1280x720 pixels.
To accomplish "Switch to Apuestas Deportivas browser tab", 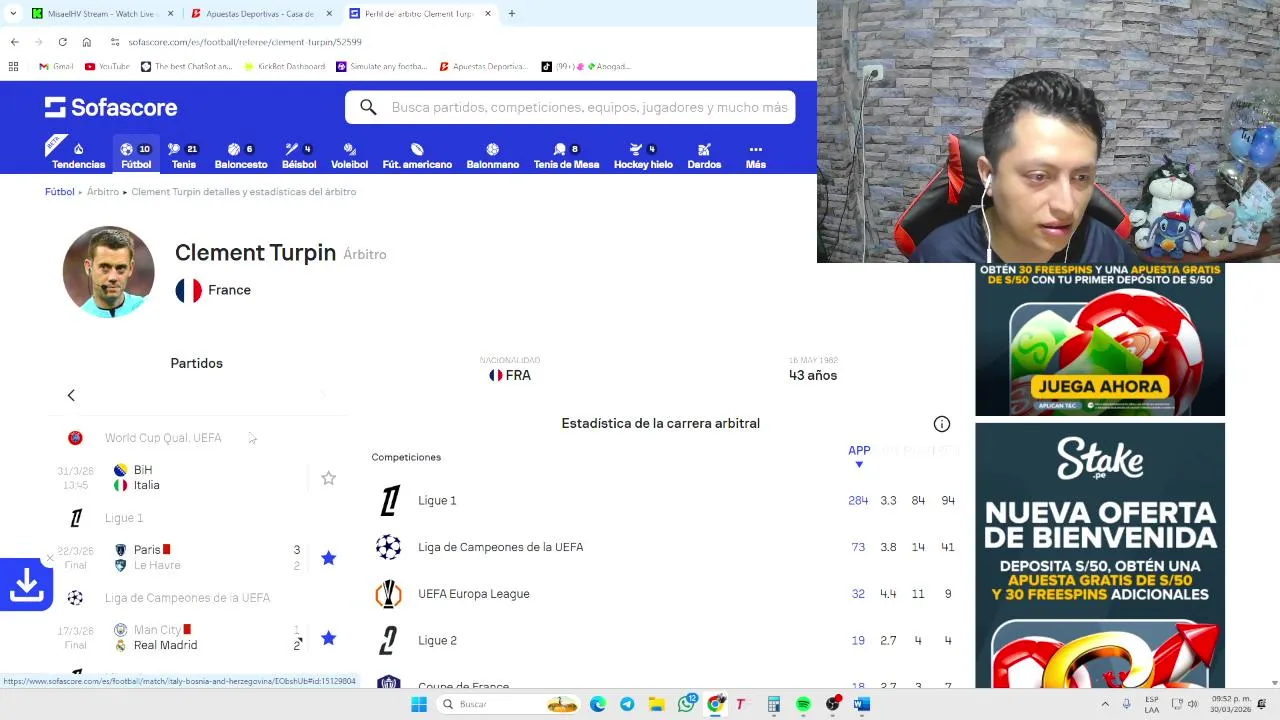I will pyautogui.click(x=260, y=14).
